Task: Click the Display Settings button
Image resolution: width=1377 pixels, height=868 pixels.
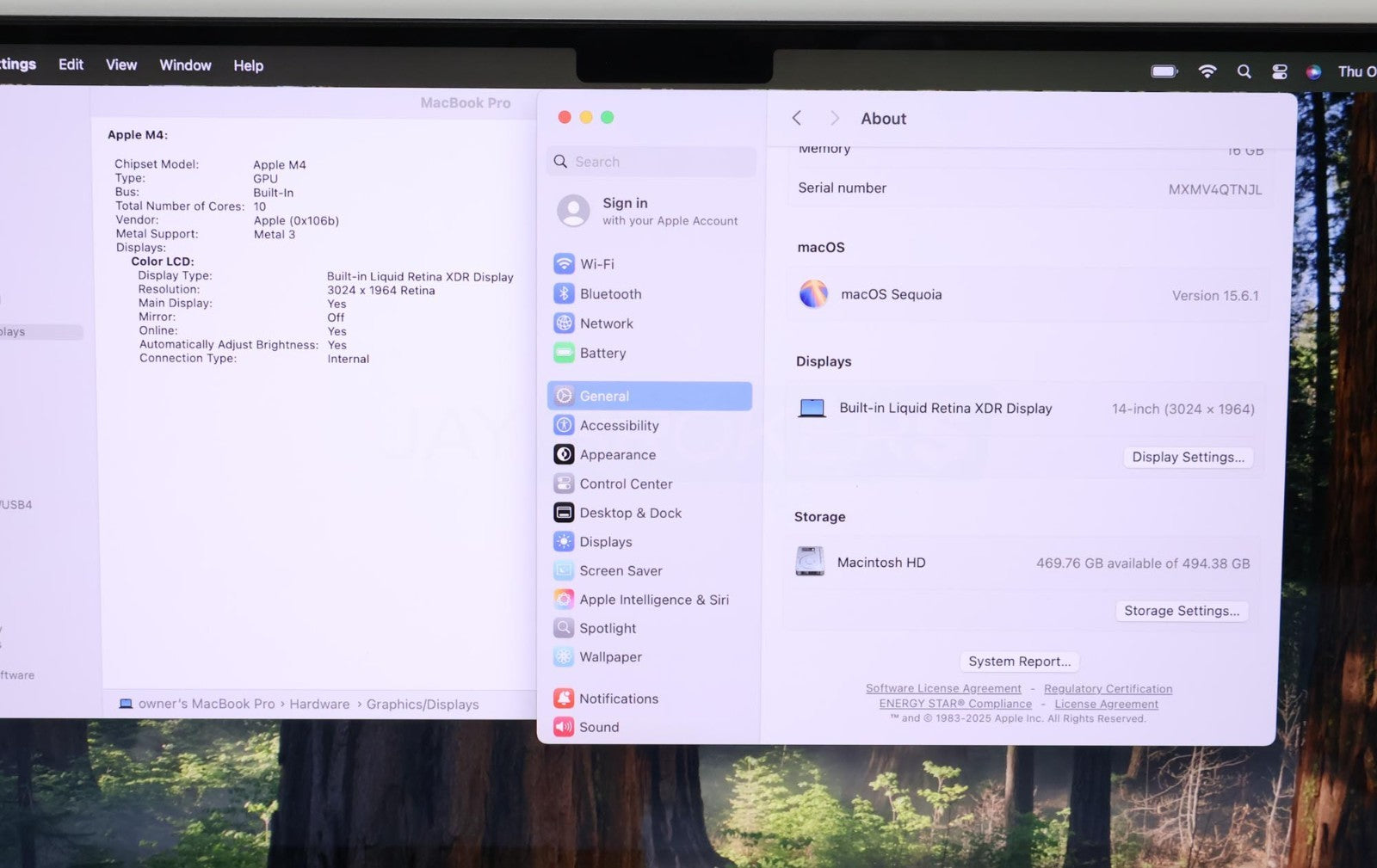Action: pyautogui.click(x=1188, y=457)
